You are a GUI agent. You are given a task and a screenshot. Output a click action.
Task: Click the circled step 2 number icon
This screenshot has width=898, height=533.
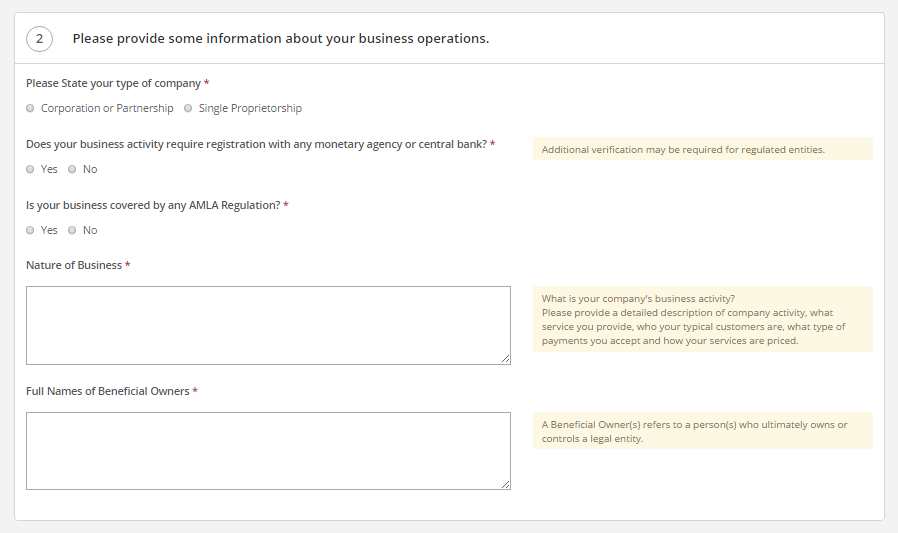[40, 38]
